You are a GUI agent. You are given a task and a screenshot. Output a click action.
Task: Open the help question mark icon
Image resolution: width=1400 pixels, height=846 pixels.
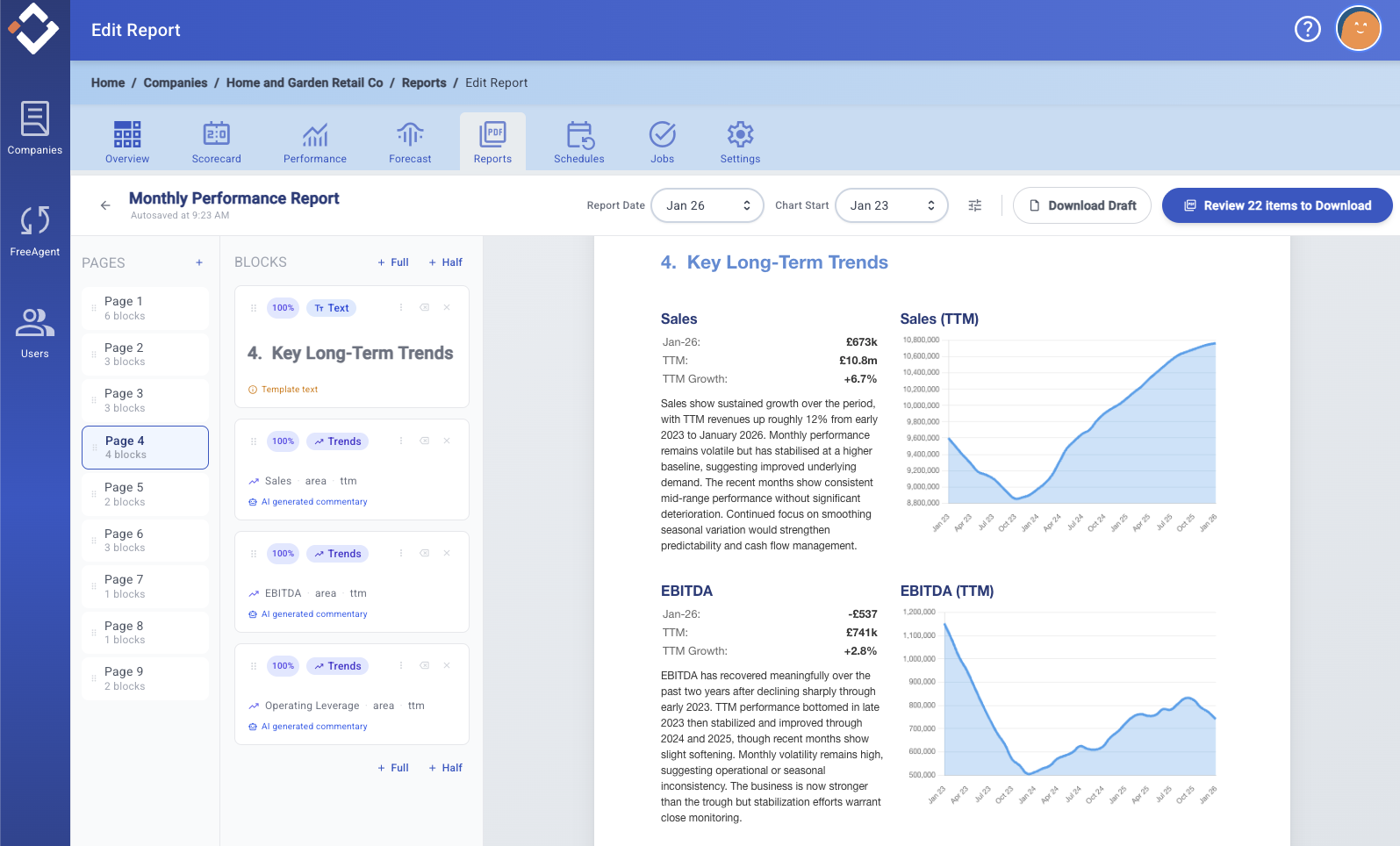(1307, 30)
